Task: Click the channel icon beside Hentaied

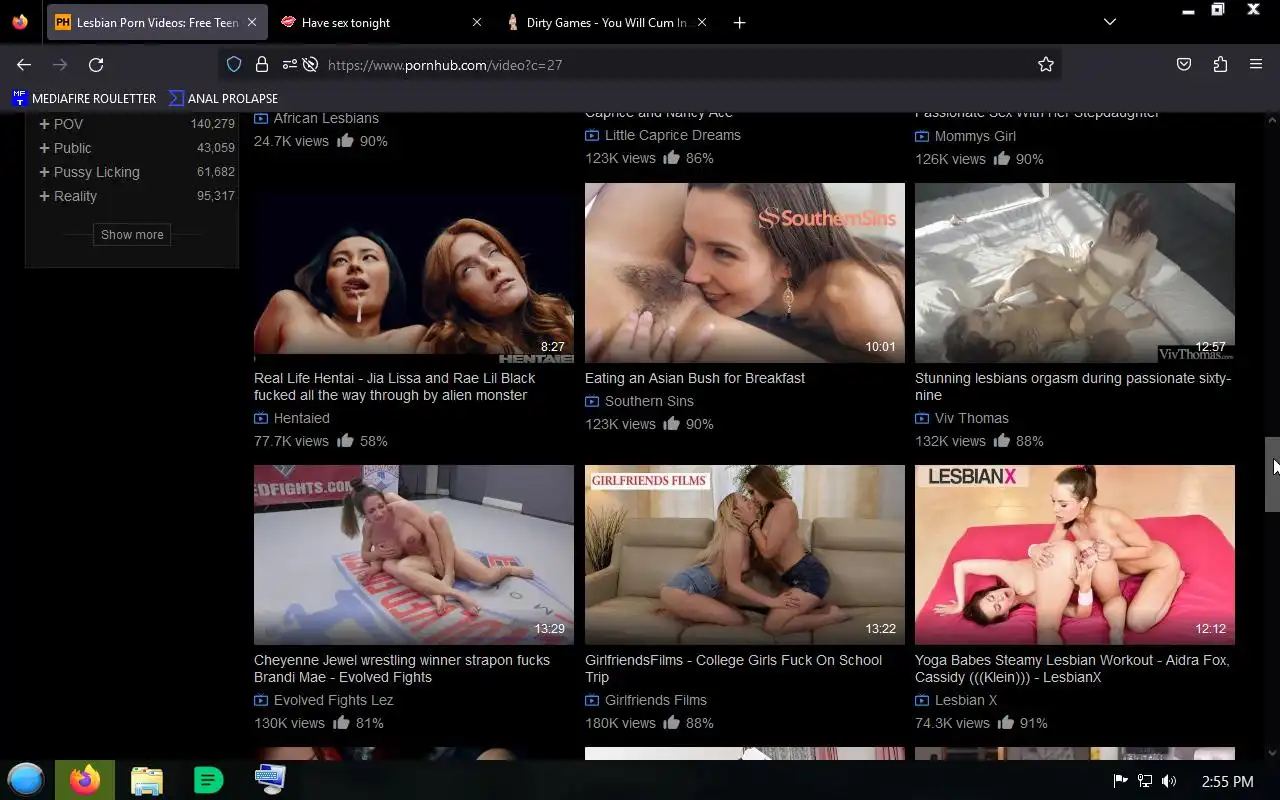Action: pos(261,418)
